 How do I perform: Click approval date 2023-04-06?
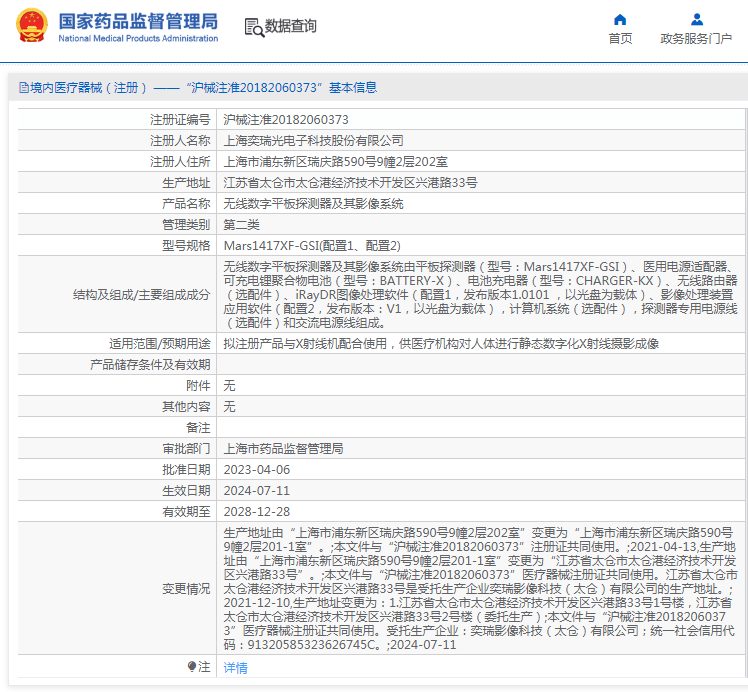[x=257, y=469]
